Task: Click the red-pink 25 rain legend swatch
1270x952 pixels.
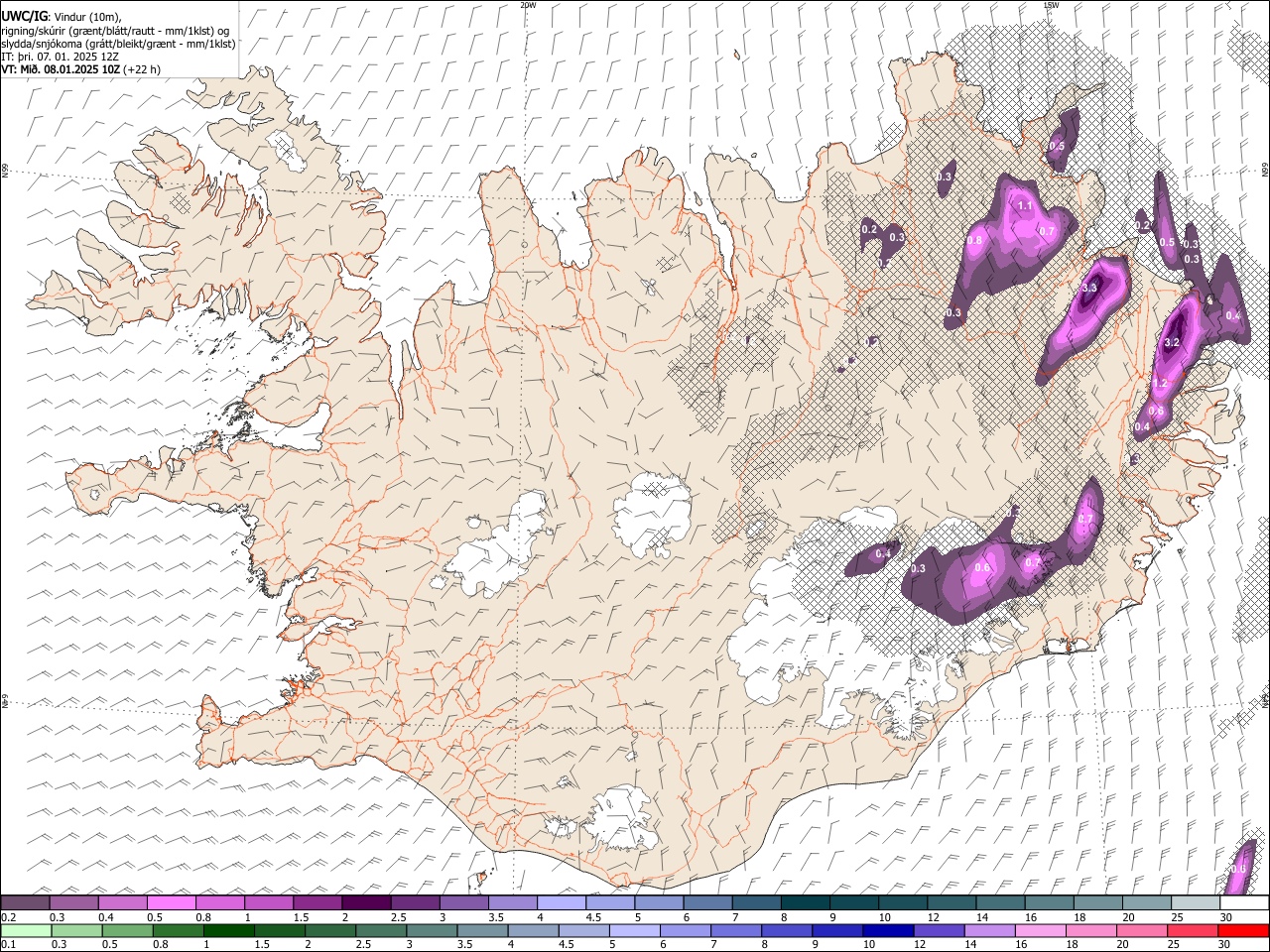Action: point(1191,930)
